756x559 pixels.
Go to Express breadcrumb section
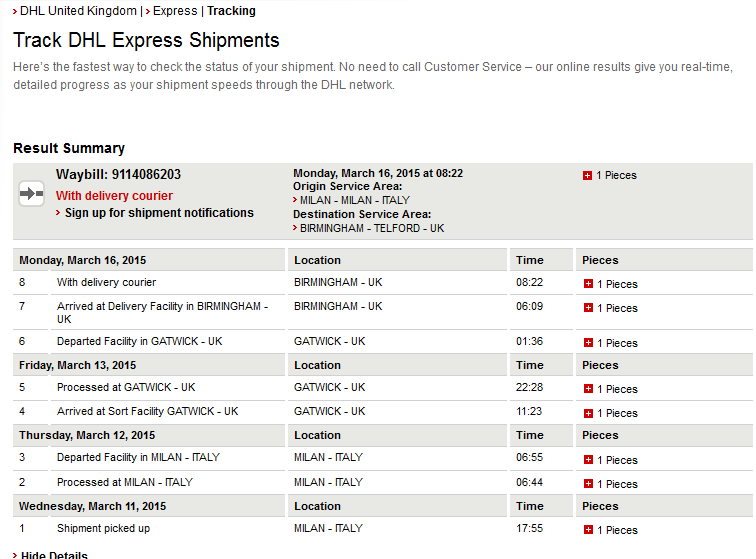click(174, 11)
